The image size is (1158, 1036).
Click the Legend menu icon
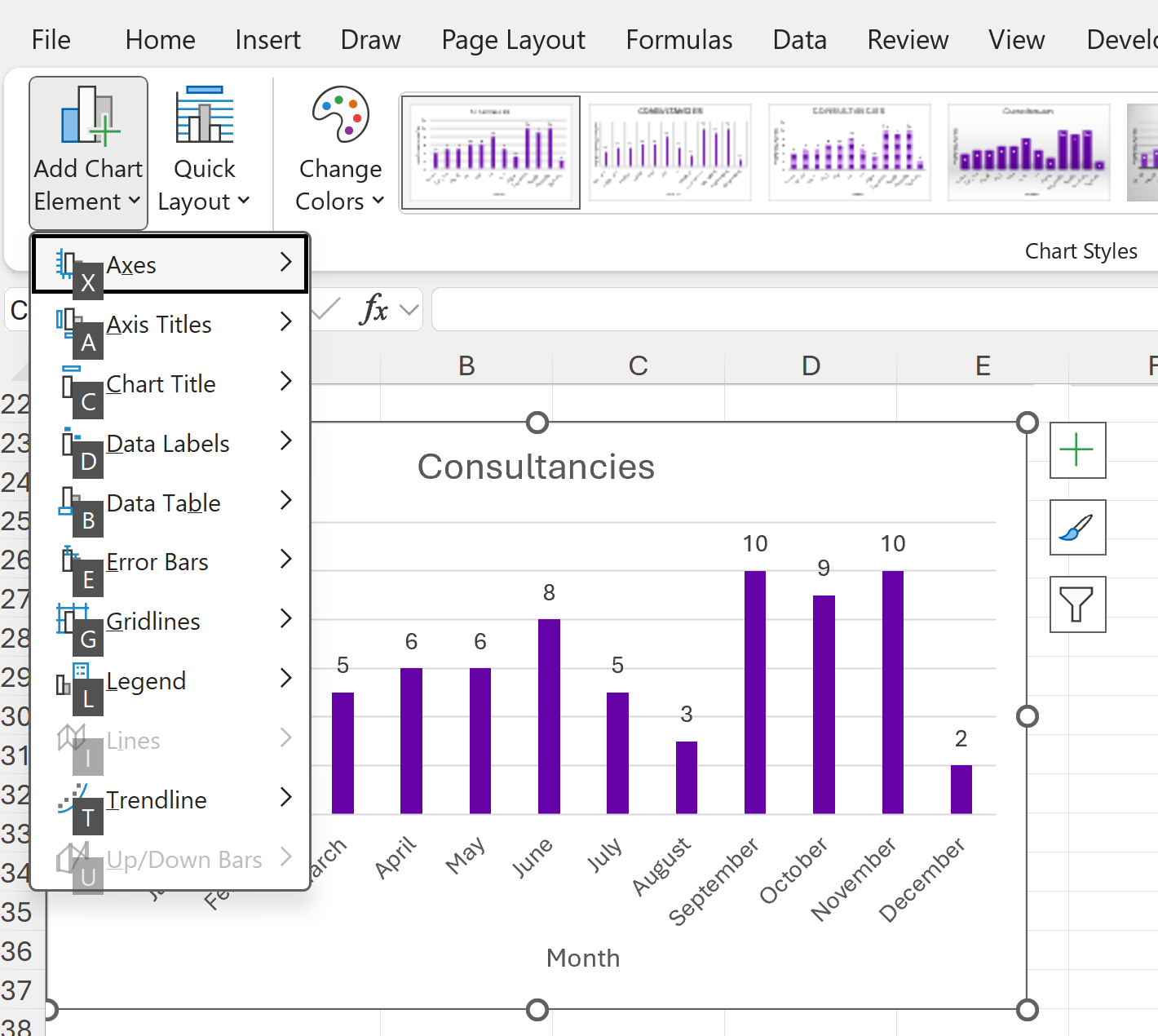[x=72, y=679]
